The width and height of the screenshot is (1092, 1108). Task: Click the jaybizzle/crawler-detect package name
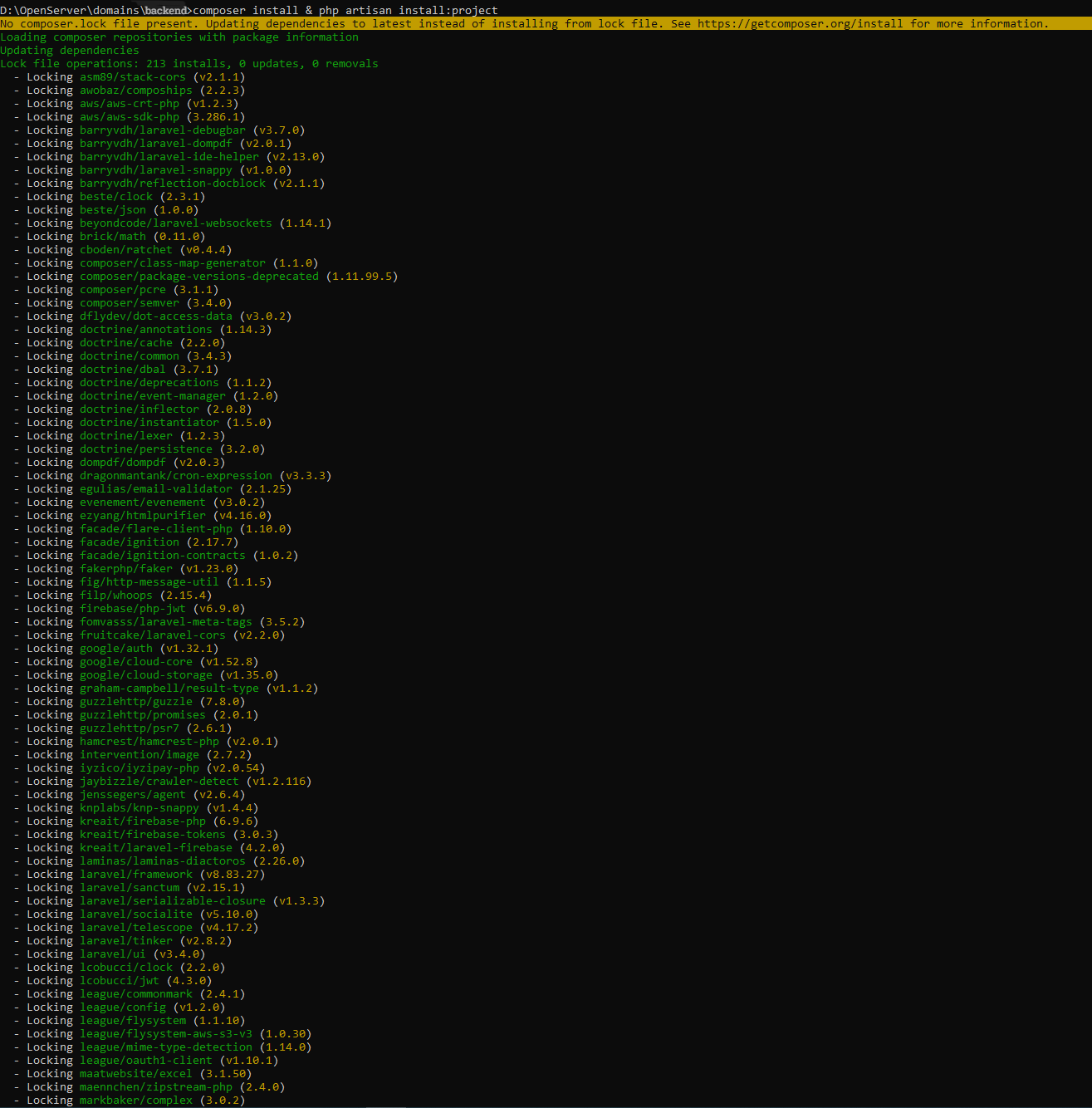tap(159, 782)
